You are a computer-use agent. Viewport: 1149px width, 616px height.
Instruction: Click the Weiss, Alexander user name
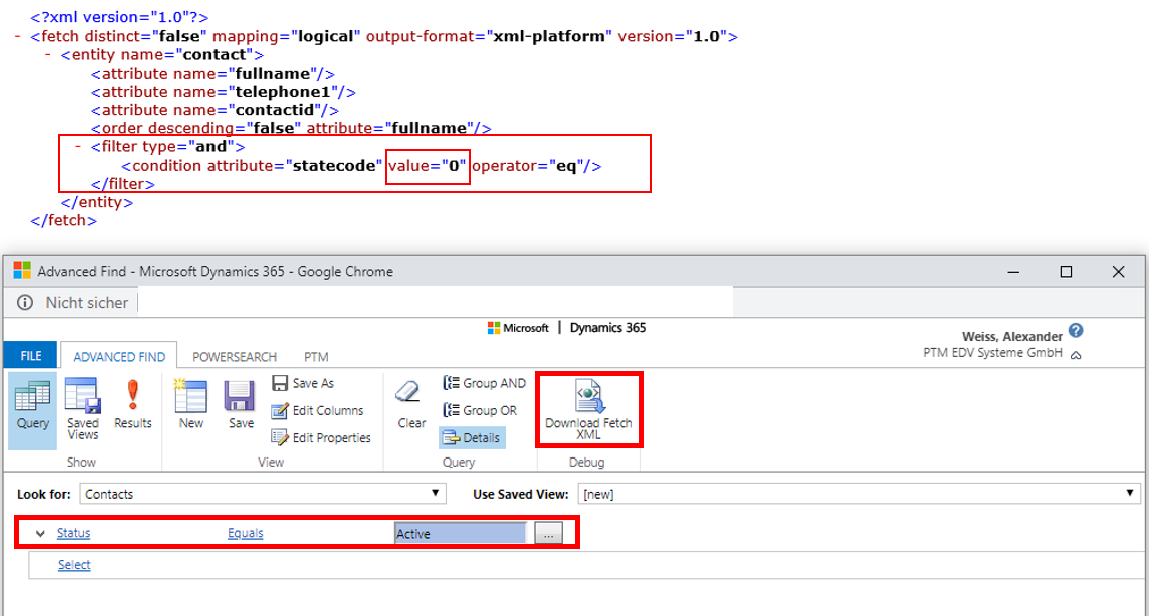(x=1012, y=337)
